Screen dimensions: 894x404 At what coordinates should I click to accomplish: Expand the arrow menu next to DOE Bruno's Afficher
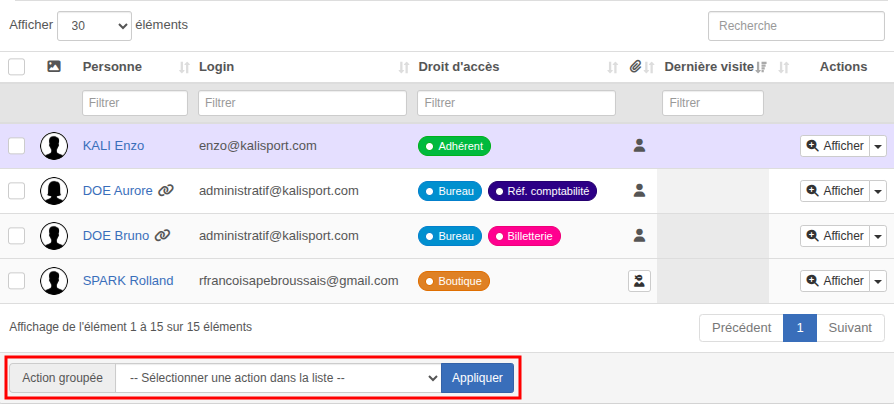(878, 236)
